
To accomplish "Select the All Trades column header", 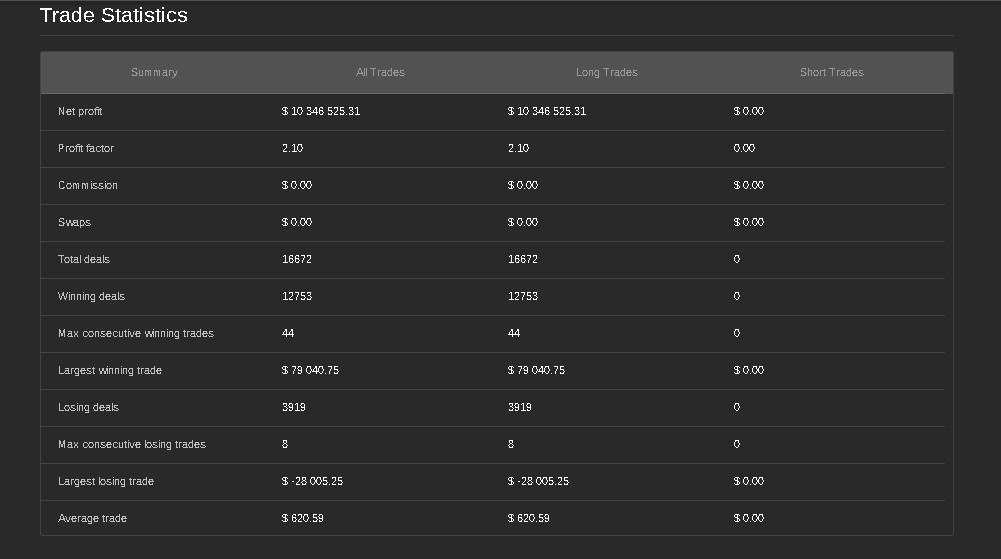I will click(380, 72).
